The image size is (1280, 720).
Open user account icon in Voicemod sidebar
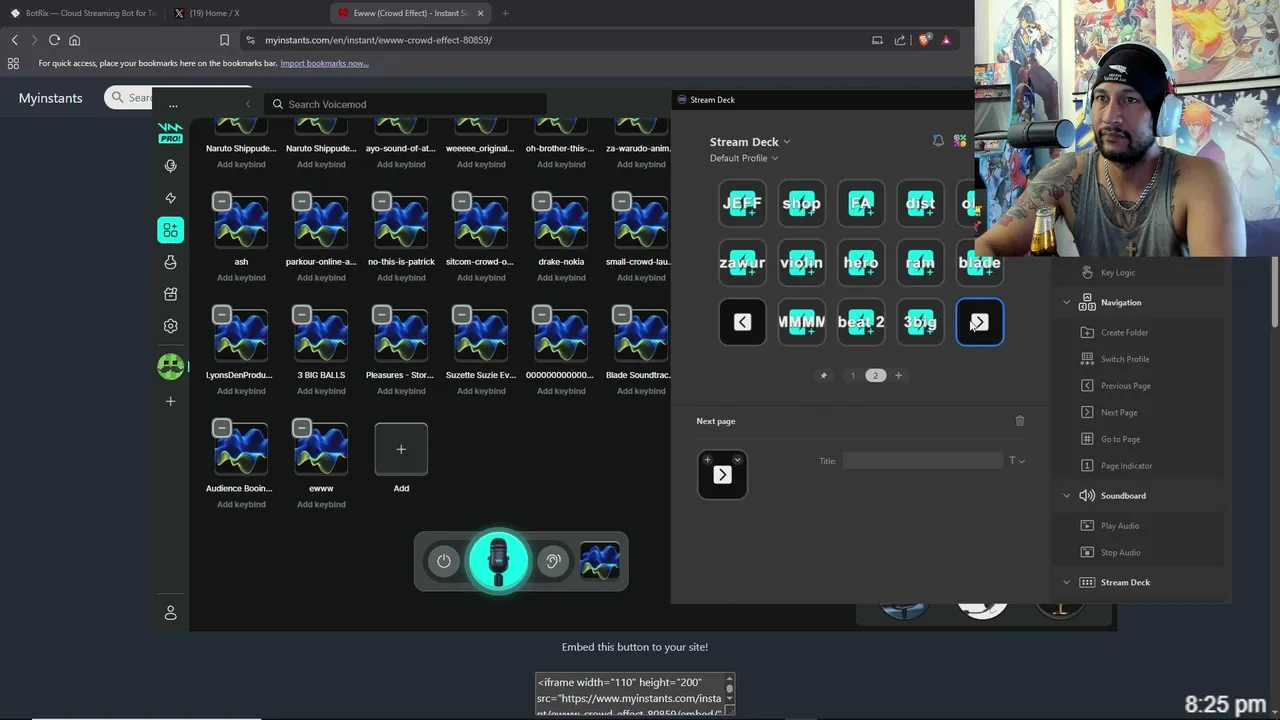170,613
